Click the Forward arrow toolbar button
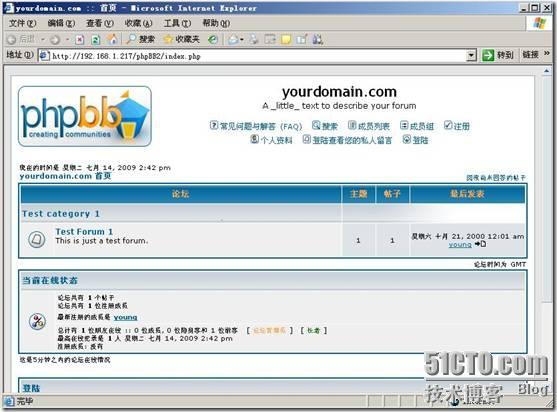Image resolution: width=557 pixels, height=412 pixels. pos(55,39)
